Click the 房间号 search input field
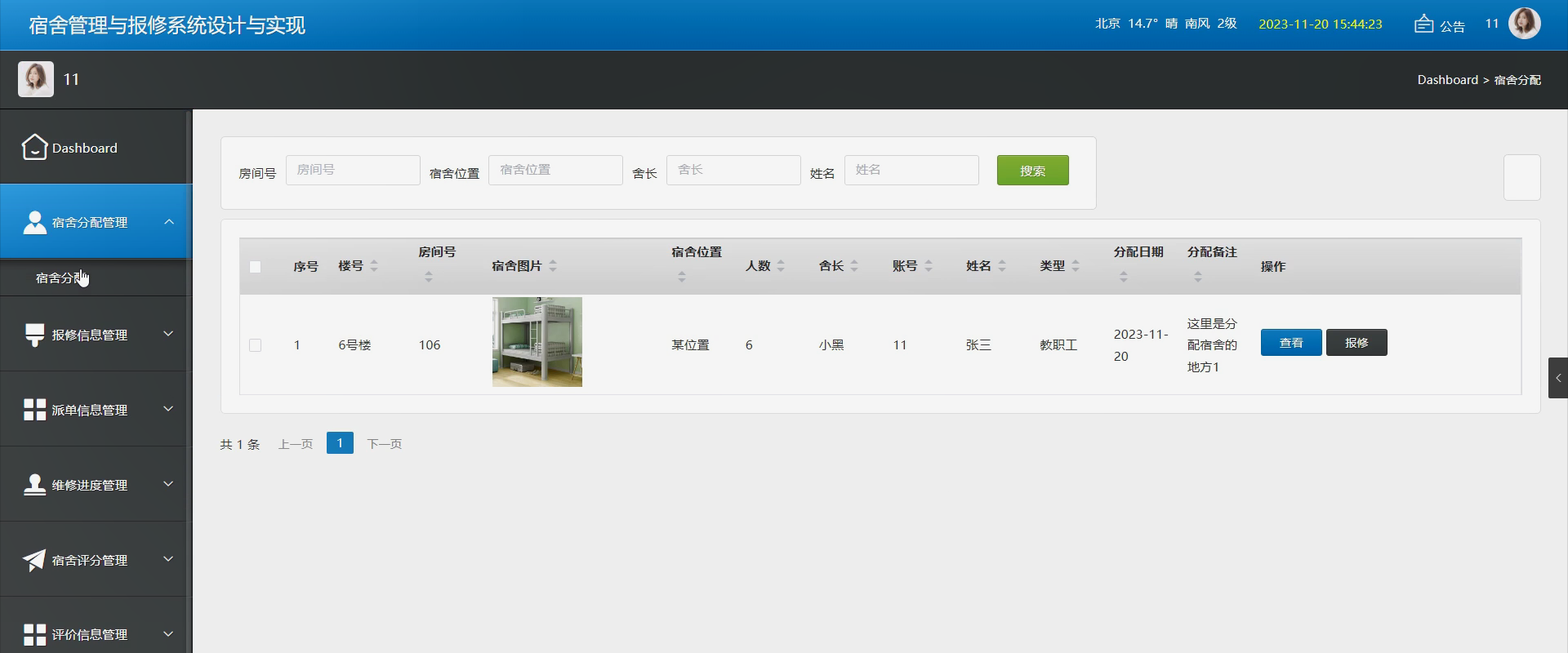The height and width of the screenshot is (653, 1568). coord(353,170)
